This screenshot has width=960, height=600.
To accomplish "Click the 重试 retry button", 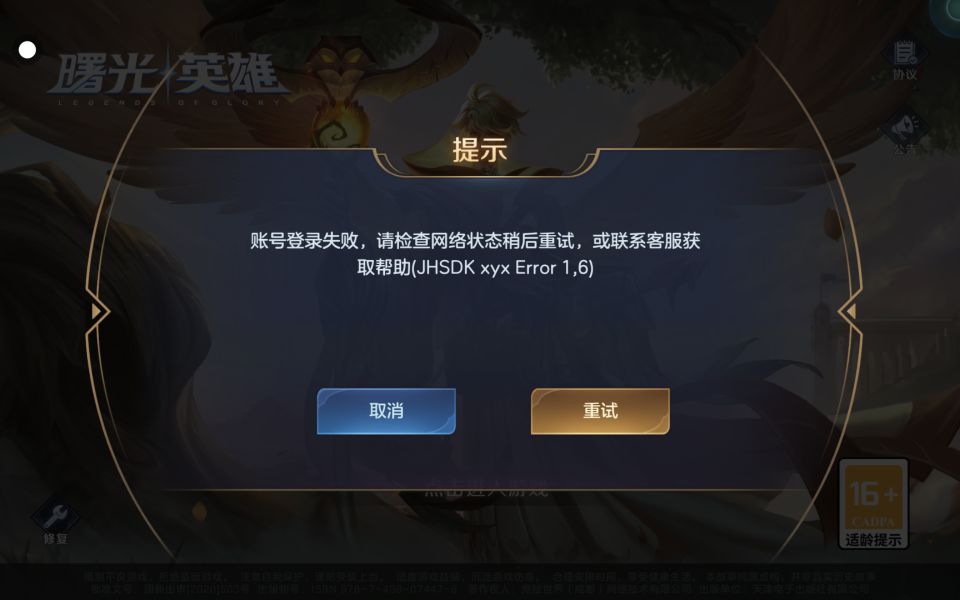I will pyautogui.click(x=600, y=411).
